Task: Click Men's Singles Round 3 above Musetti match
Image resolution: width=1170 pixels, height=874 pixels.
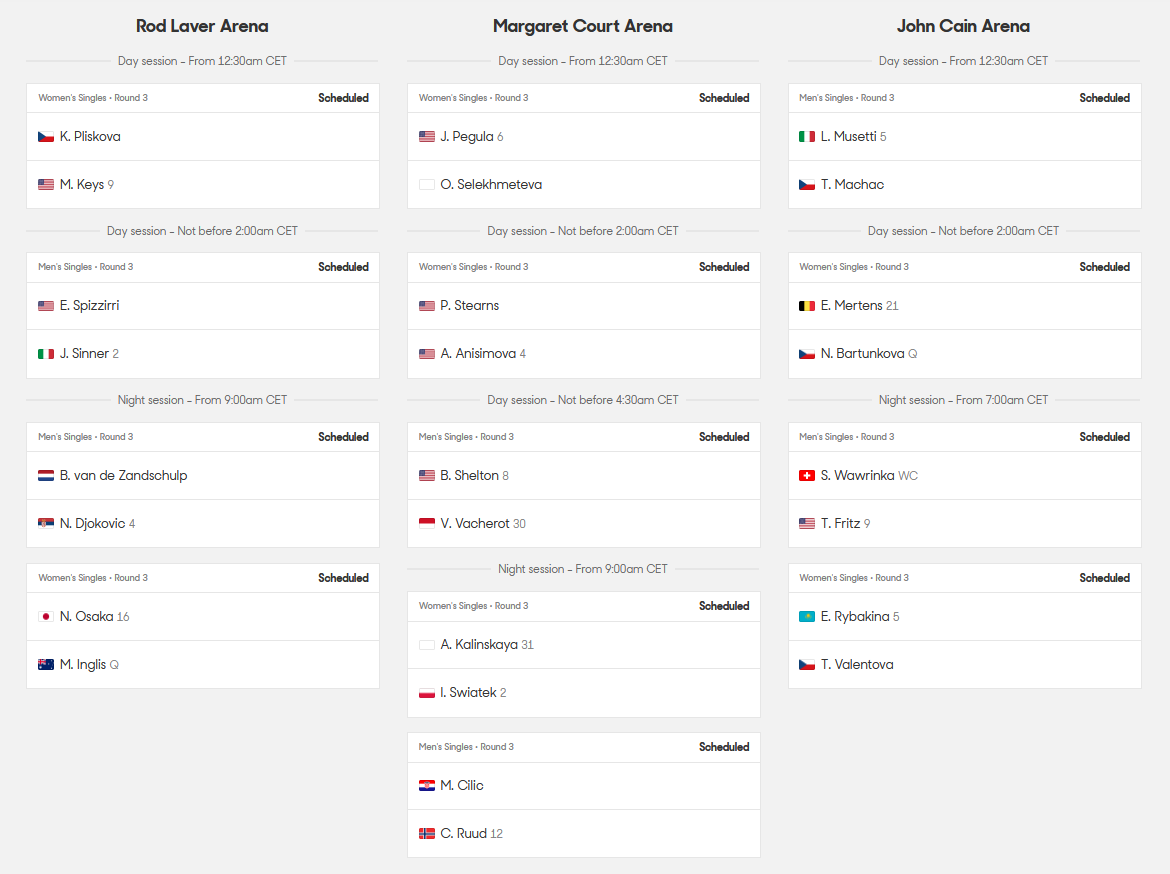Action: [847, 98]
